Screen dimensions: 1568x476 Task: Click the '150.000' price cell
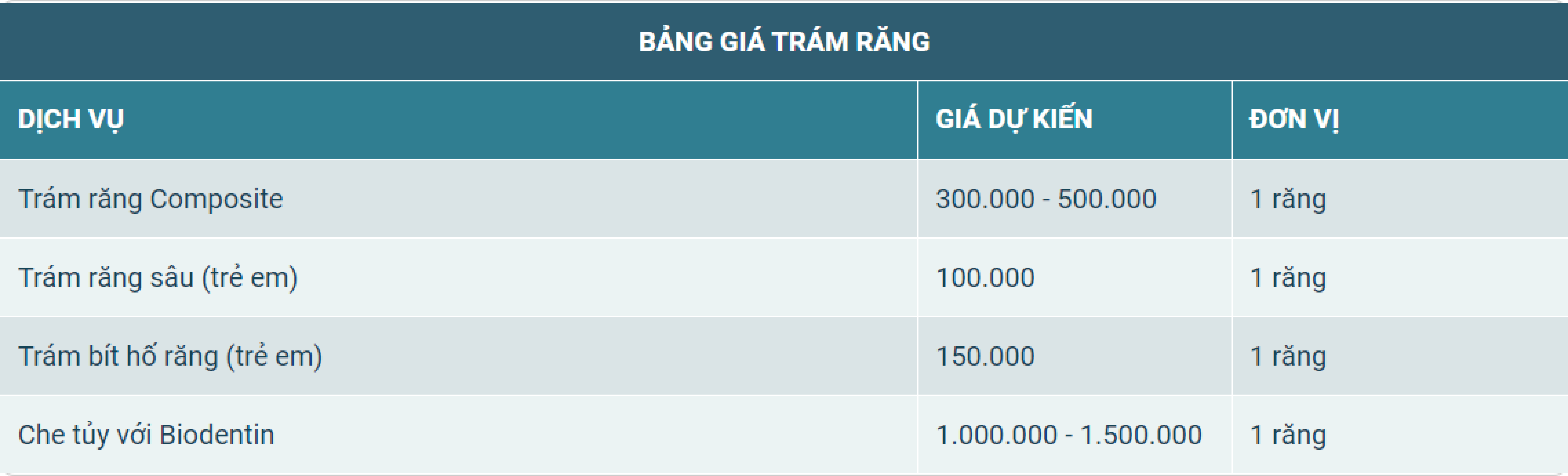[x=985, y=356]
